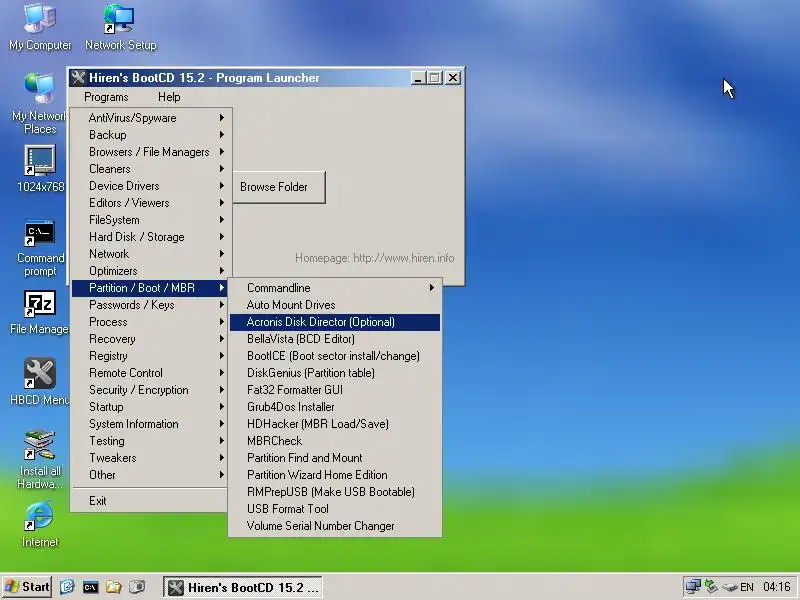The height and width of the screenshot is (600, 800).
Task: Expand Recovery submenu
Action: click(149, 339)
